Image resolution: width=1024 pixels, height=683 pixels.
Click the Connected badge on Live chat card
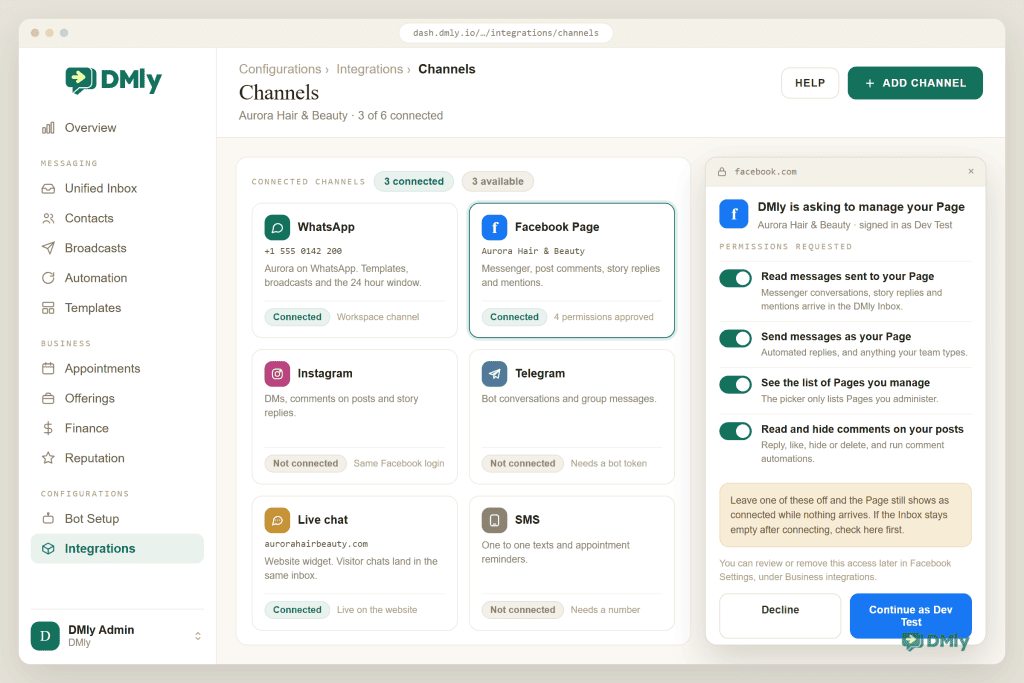pos(297,610)
